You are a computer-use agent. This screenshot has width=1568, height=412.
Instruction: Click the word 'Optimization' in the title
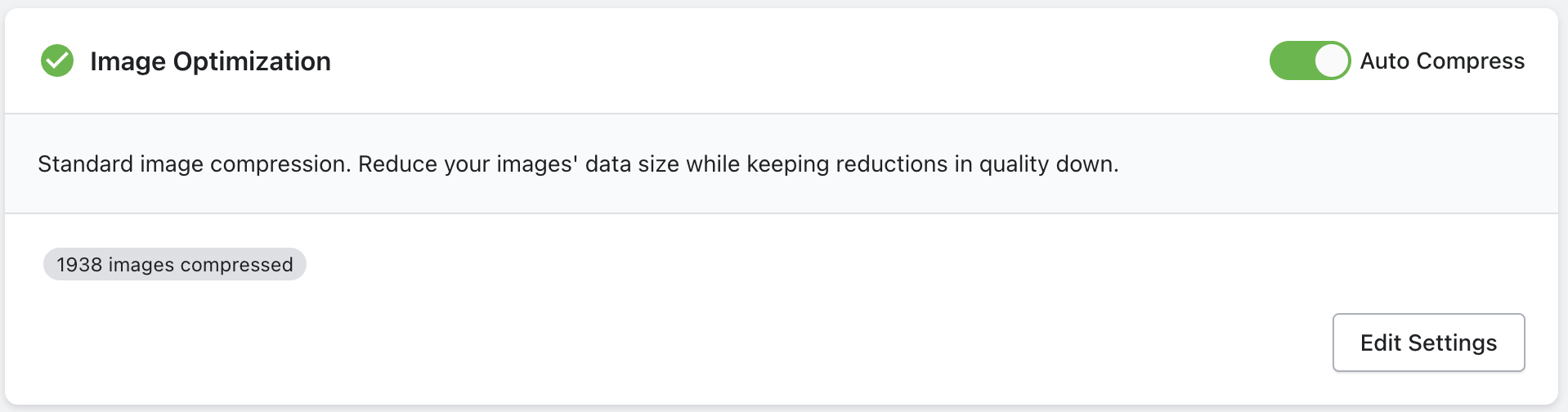pos(252,61)
